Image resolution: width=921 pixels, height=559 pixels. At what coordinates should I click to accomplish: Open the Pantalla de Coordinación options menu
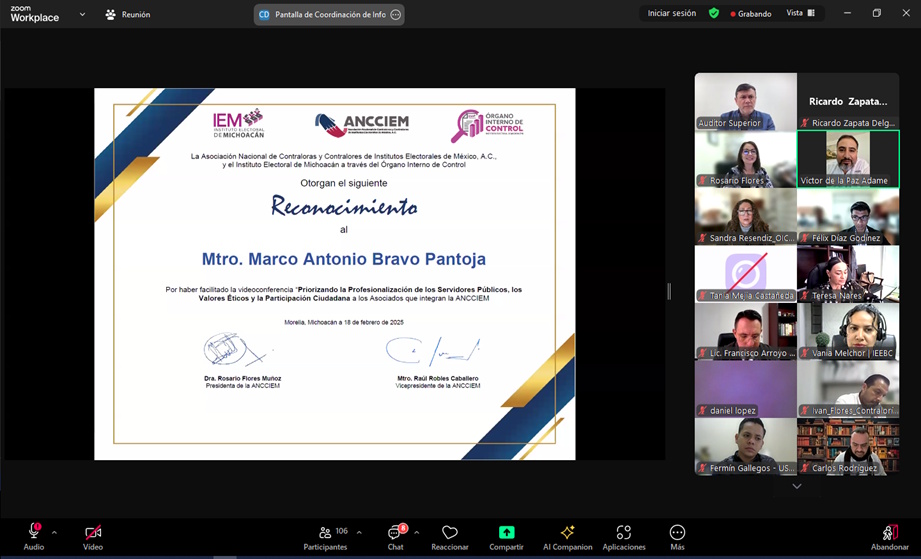tap(396, 15)
